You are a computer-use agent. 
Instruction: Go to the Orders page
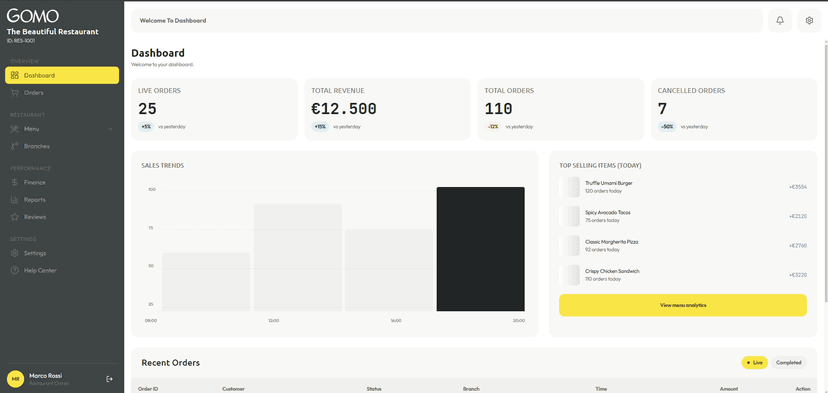point(62,93)
